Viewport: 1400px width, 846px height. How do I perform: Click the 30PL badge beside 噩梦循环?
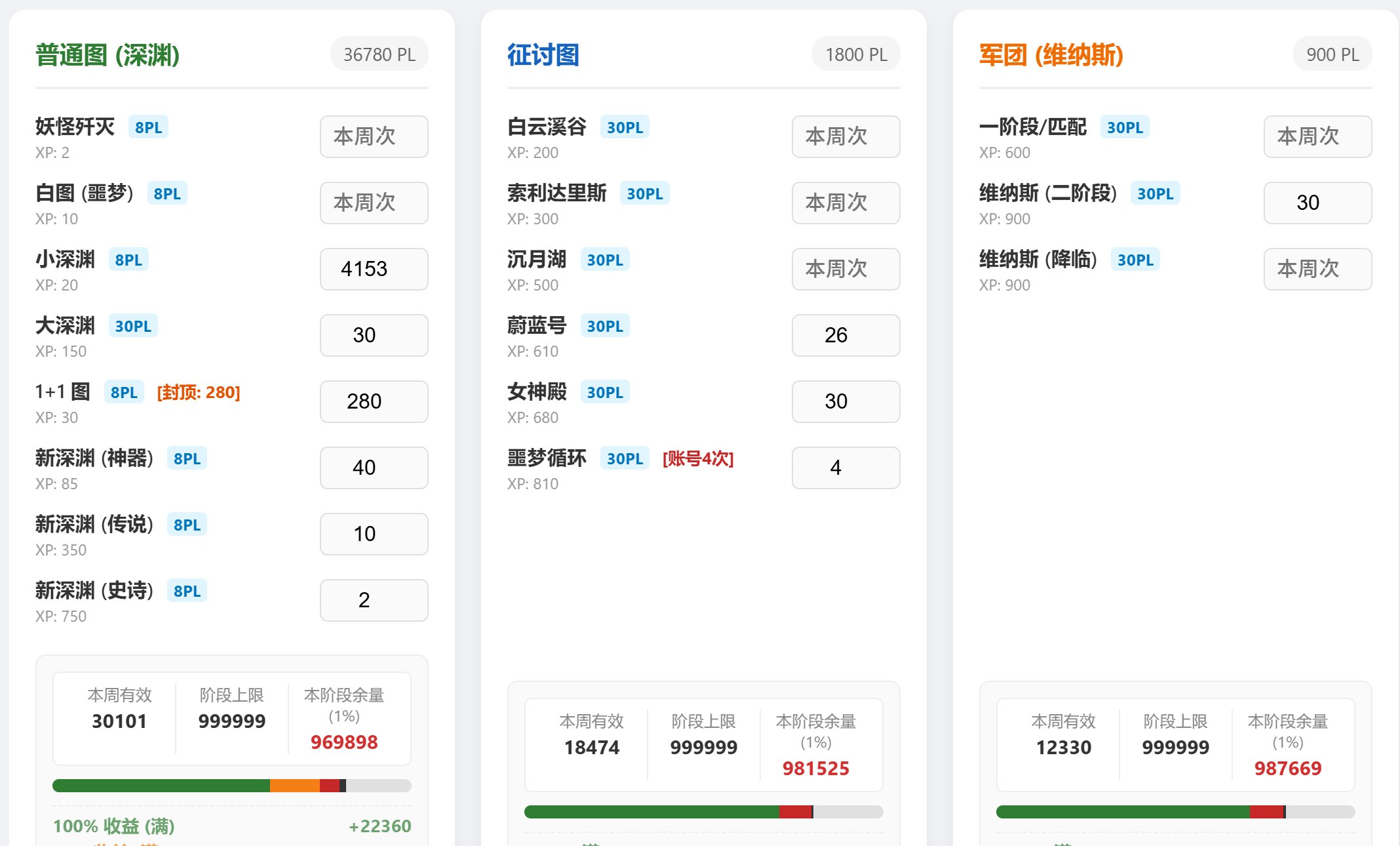625,458
